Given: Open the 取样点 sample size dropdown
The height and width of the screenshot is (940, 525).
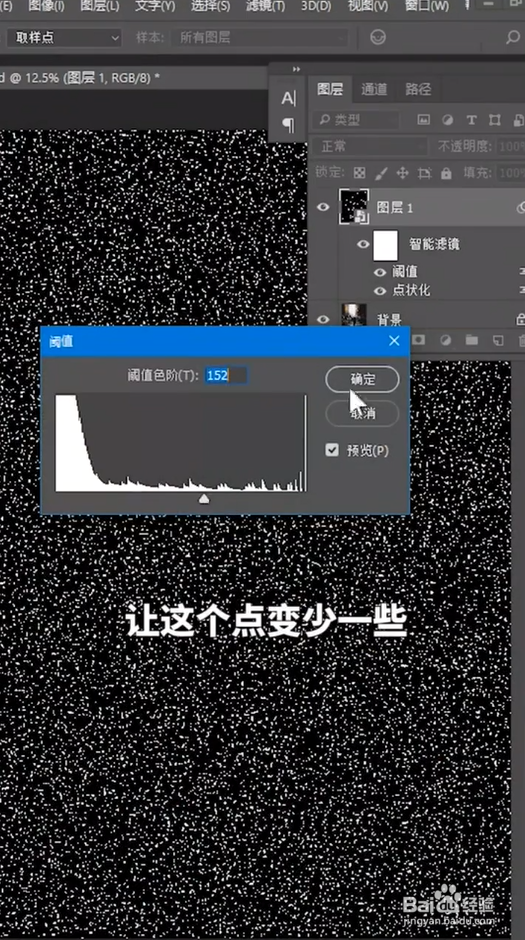Looking at the screenshot, I should (64, 38).
